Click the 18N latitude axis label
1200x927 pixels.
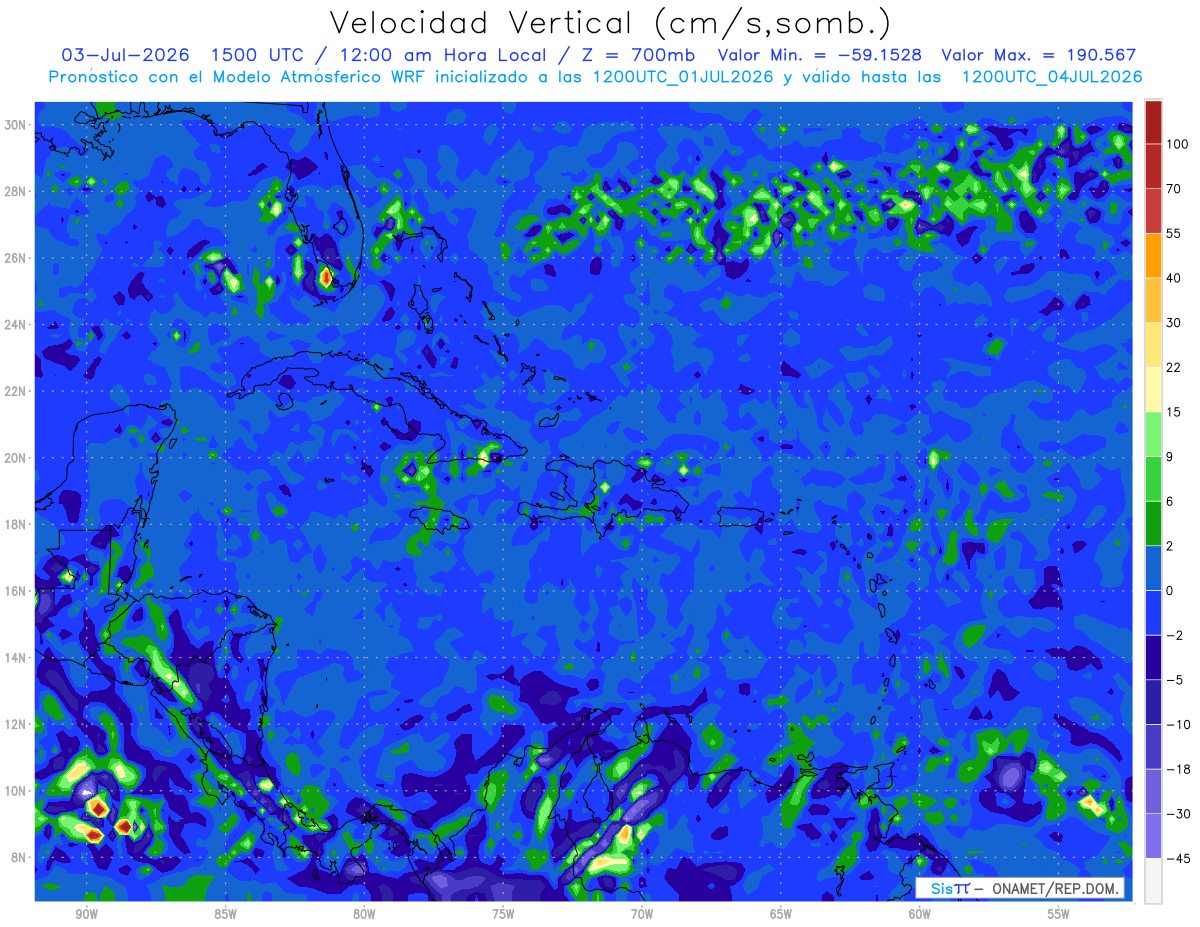(17, 524)
